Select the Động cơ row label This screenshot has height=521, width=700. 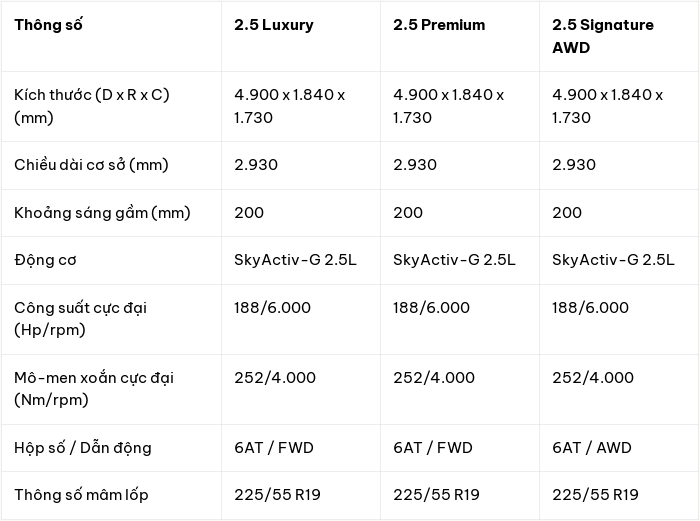(45, 260)
